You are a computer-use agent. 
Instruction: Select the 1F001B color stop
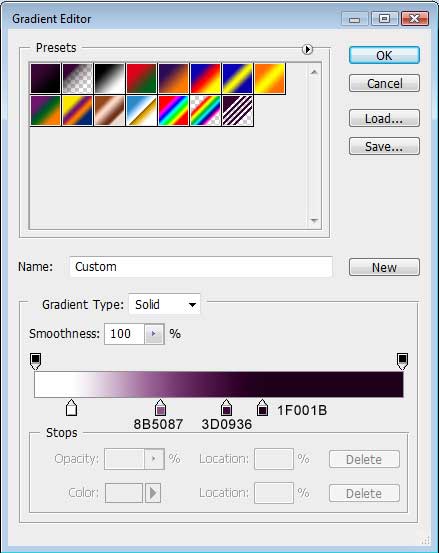[x=262, y=408]
